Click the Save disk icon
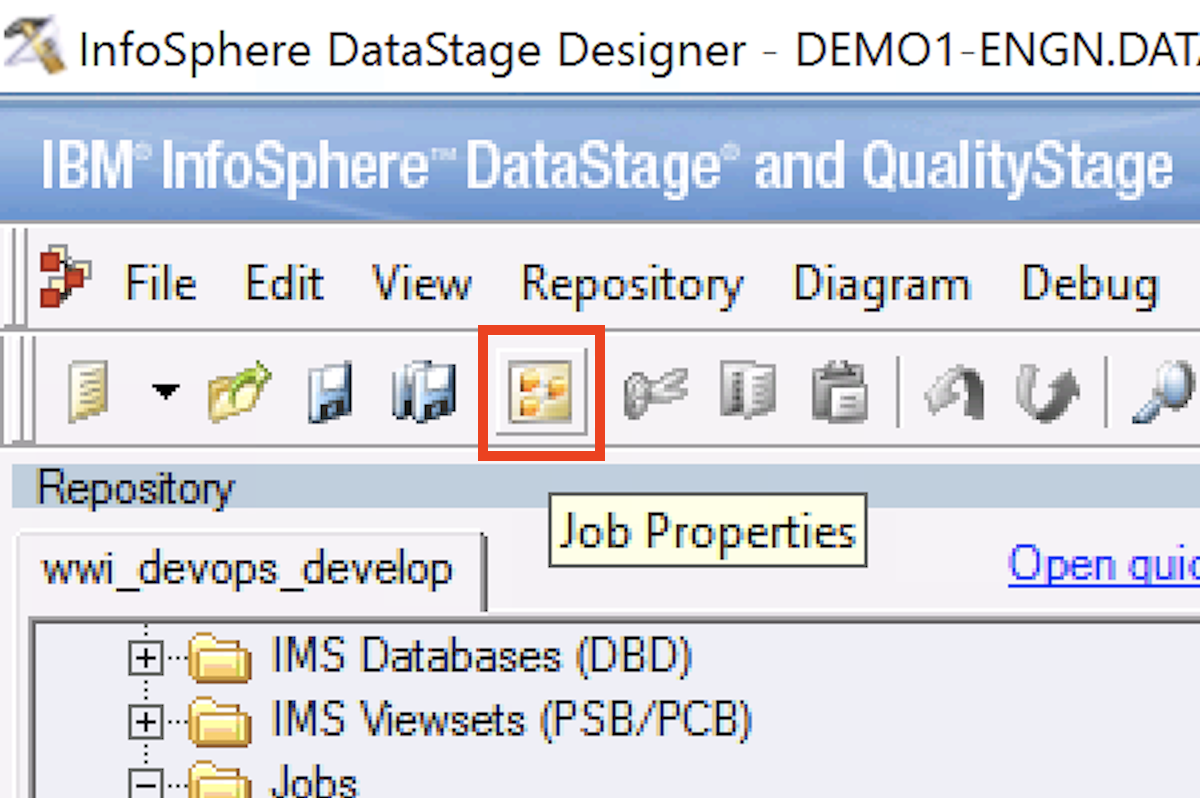 click(329, 391)
